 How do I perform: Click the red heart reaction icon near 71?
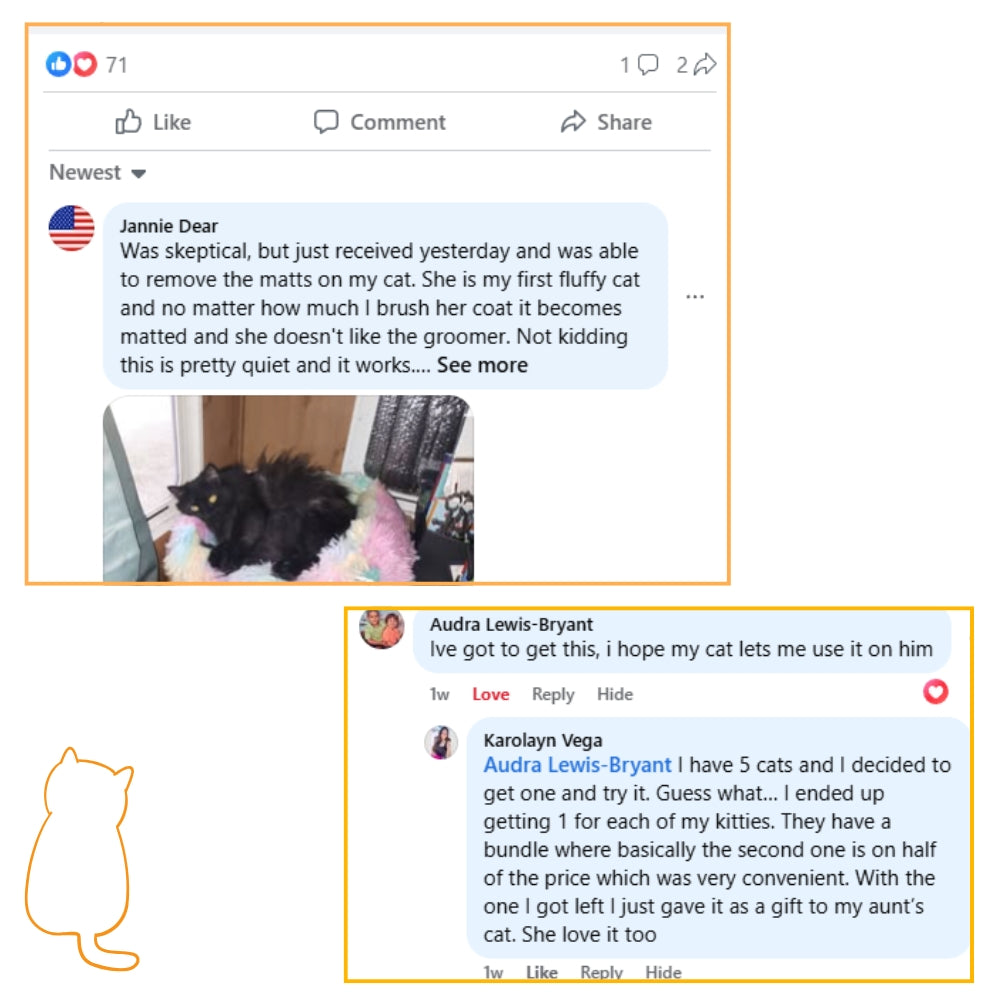tap(85, 64)
